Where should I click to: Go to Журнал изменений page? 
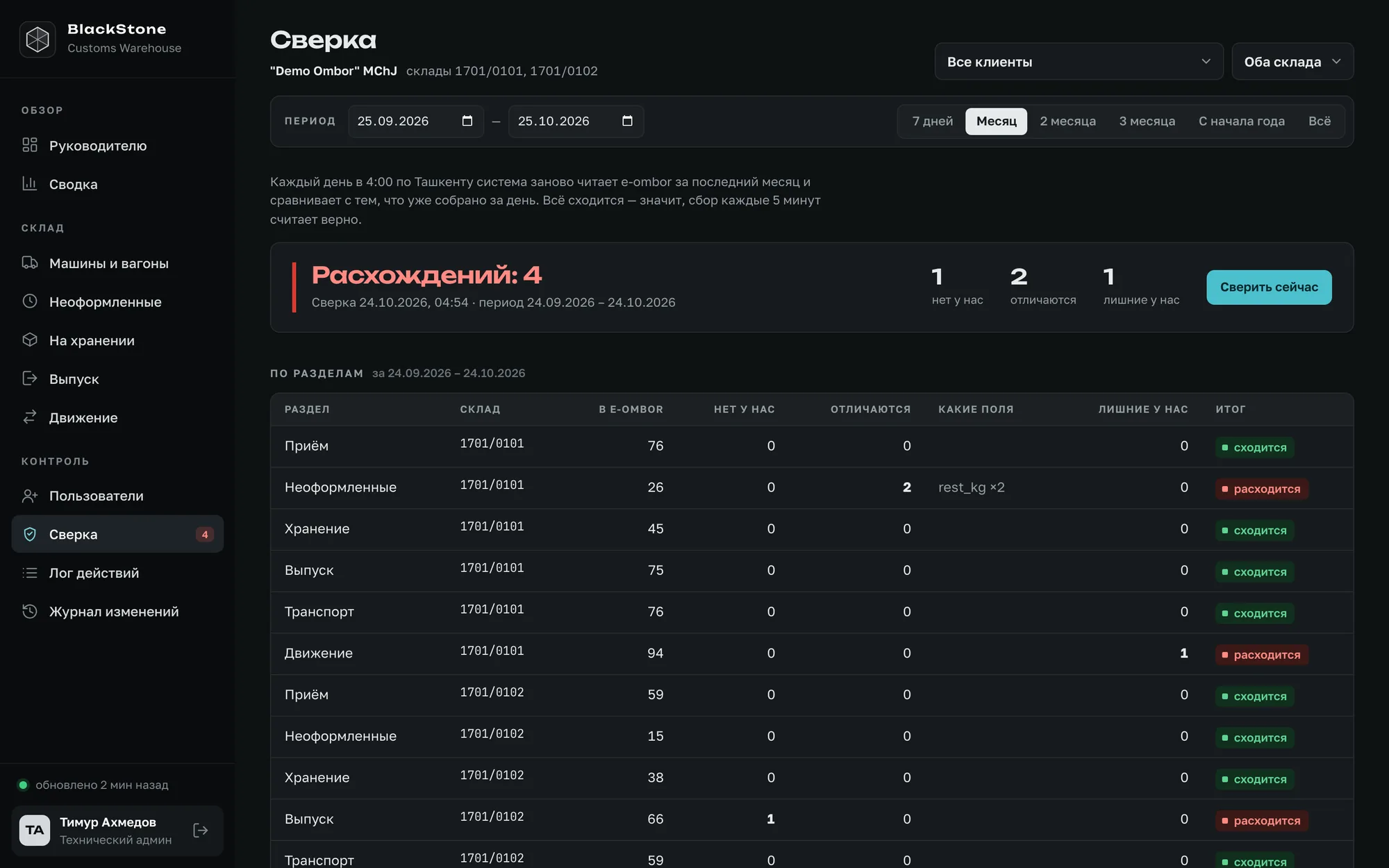click(117, 611)
